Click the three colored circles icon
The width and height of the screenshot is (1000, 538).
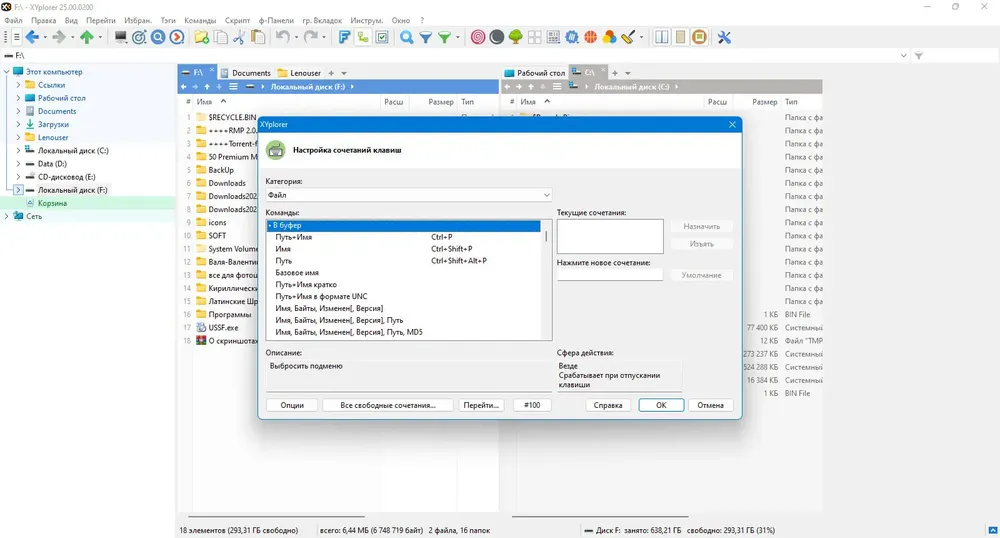coord(610,38)
